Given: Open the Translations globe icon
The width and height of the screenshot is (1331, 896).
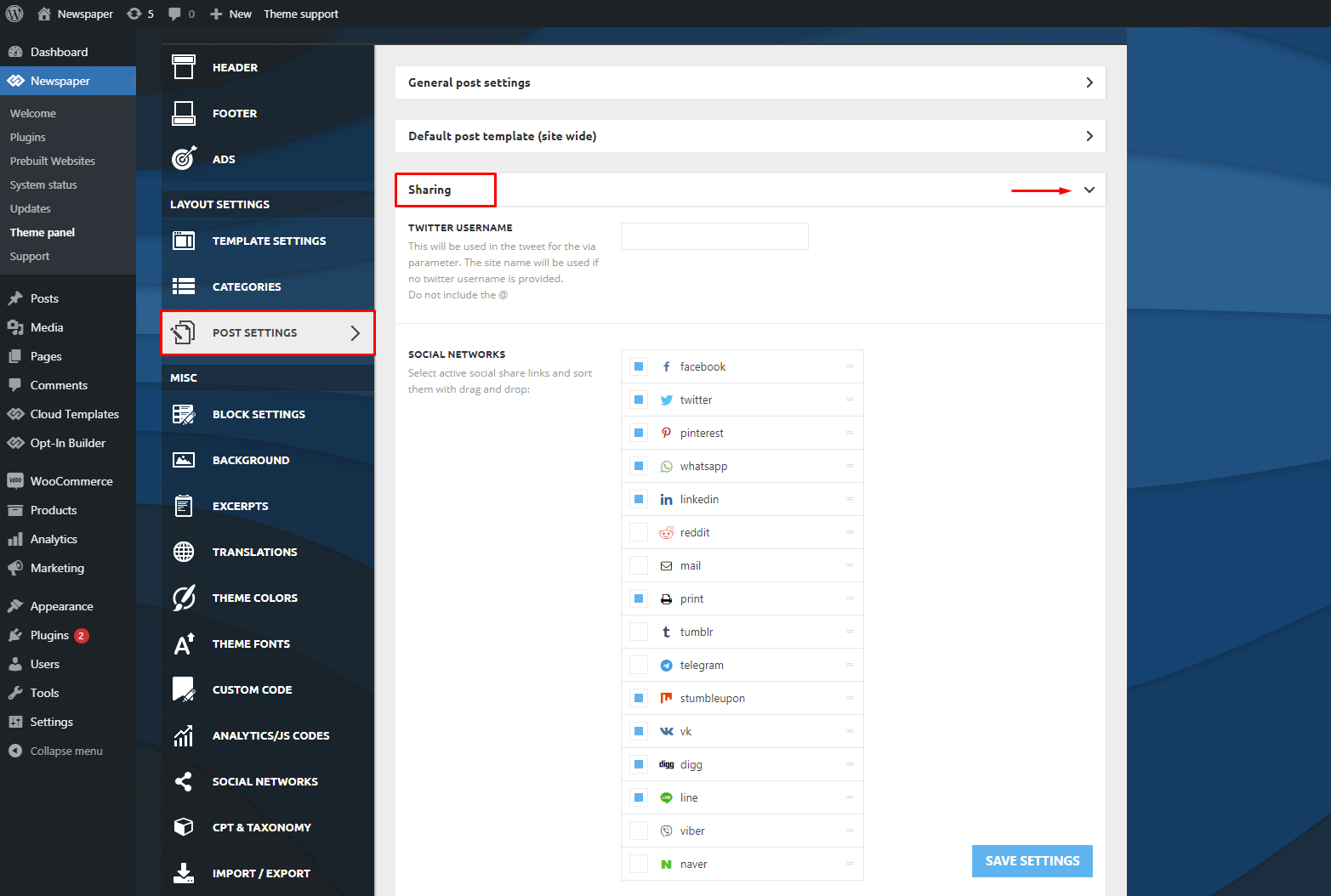Looking at the screenshot, I should 184,552.
